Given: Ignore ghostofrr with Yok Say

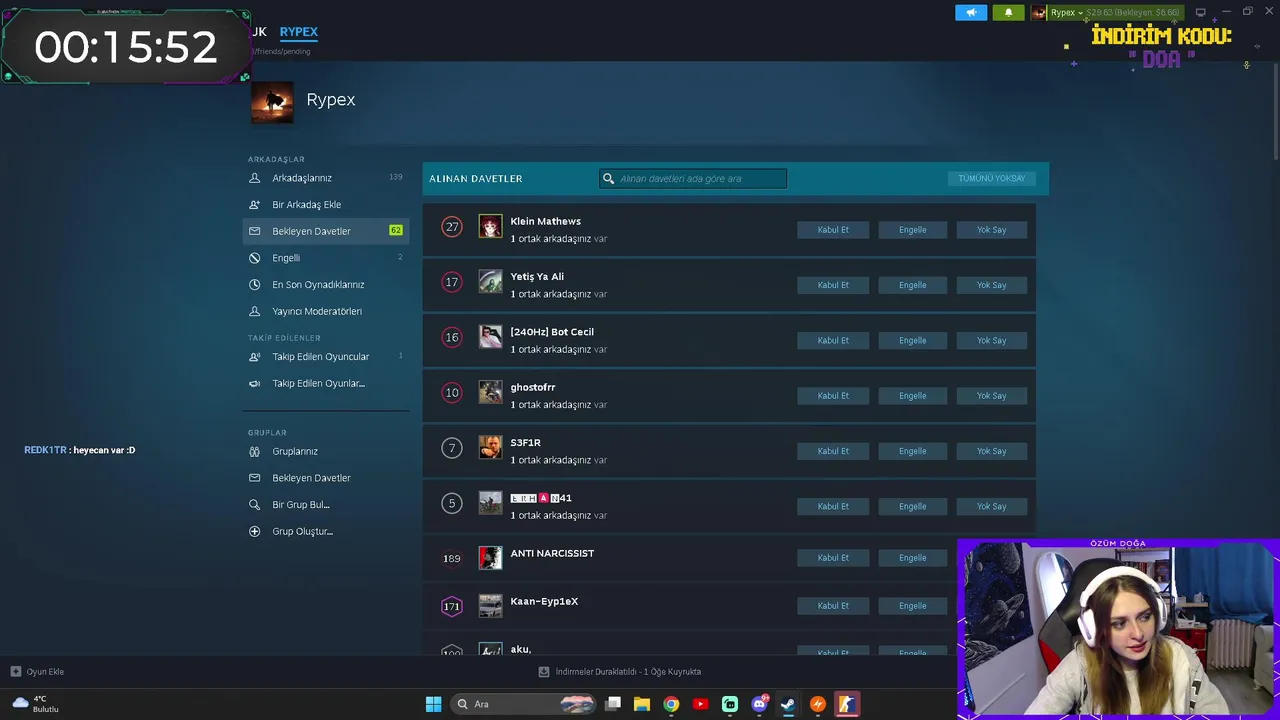Looking at the screenshot, I should click(x=991, y=396).
